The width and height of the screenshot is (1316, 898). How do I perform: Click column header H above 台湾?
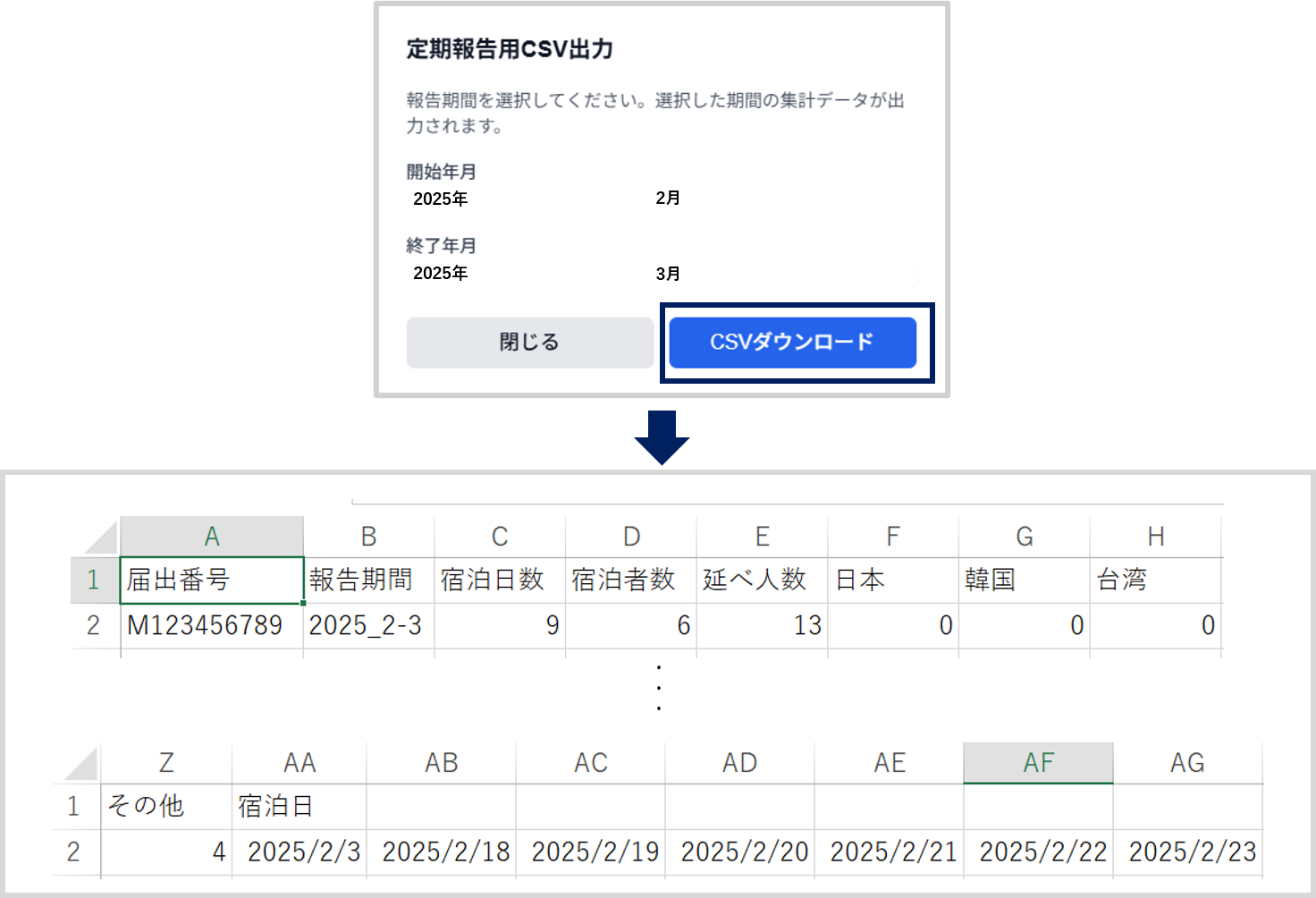[1154, 535]
